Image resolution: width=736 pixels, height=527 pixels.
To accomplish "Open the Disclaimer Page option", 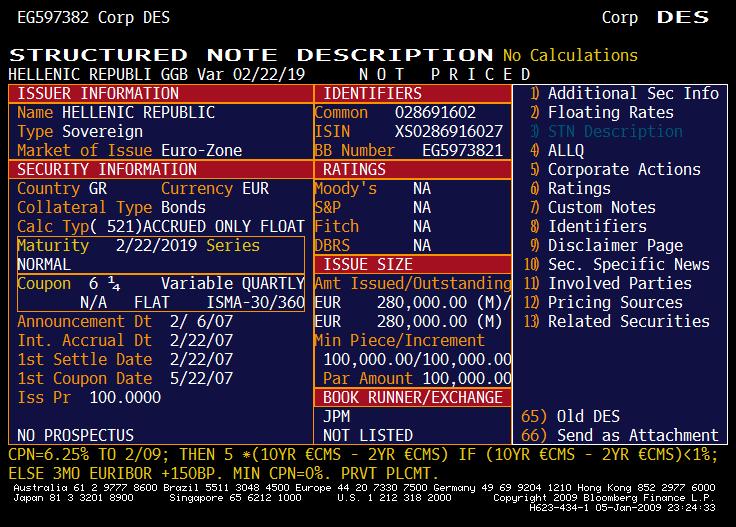I will tap(606, 245).
